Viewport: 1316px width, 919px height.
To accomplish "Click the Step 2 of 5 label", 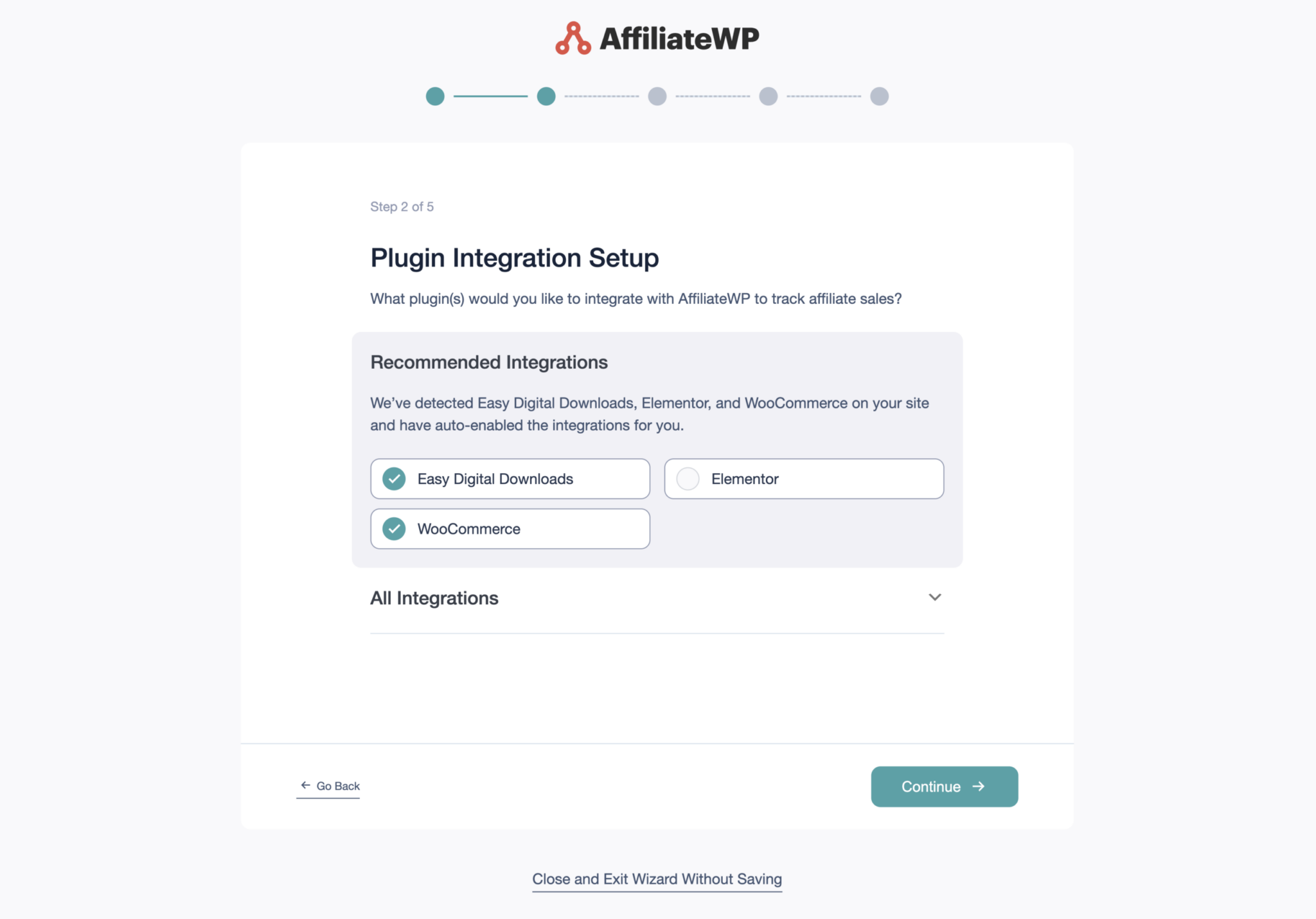I will [x=402, y=206].
